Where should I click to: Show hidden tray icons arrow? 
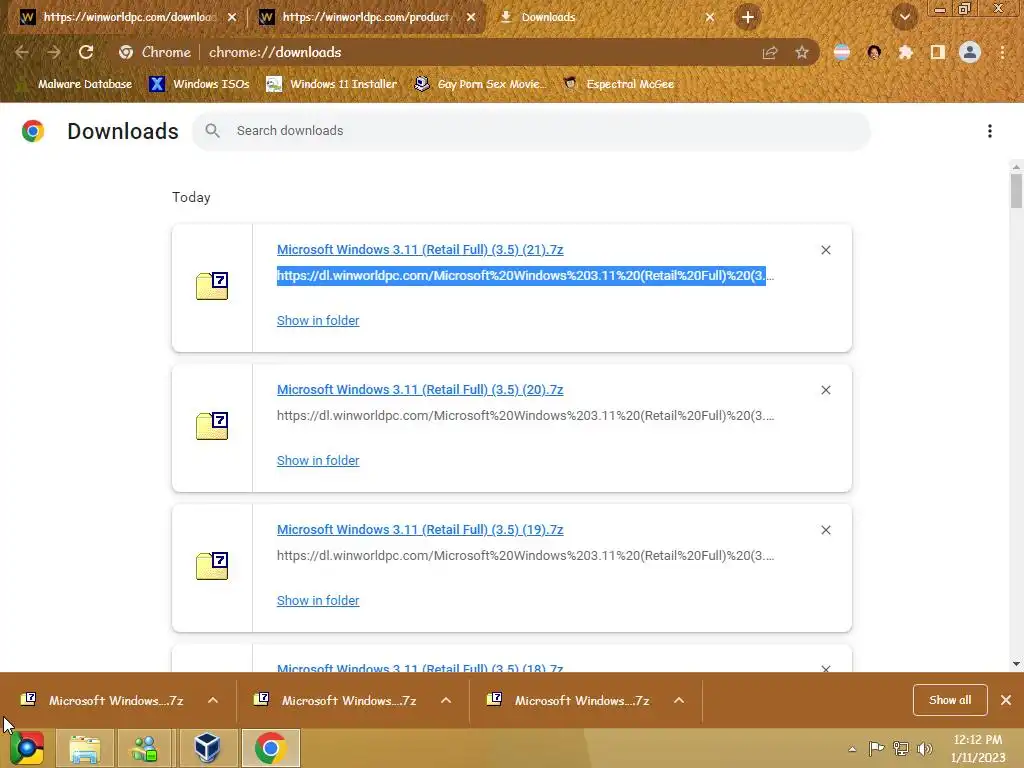tap(852, 749)
